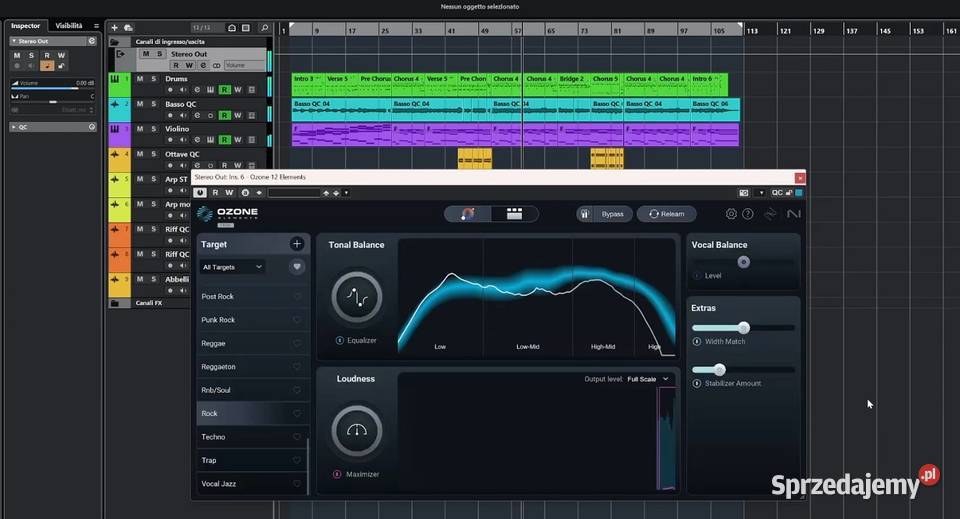Switch to the Ozone assistant view icon
960x519 pixels.
click(468, 214)
